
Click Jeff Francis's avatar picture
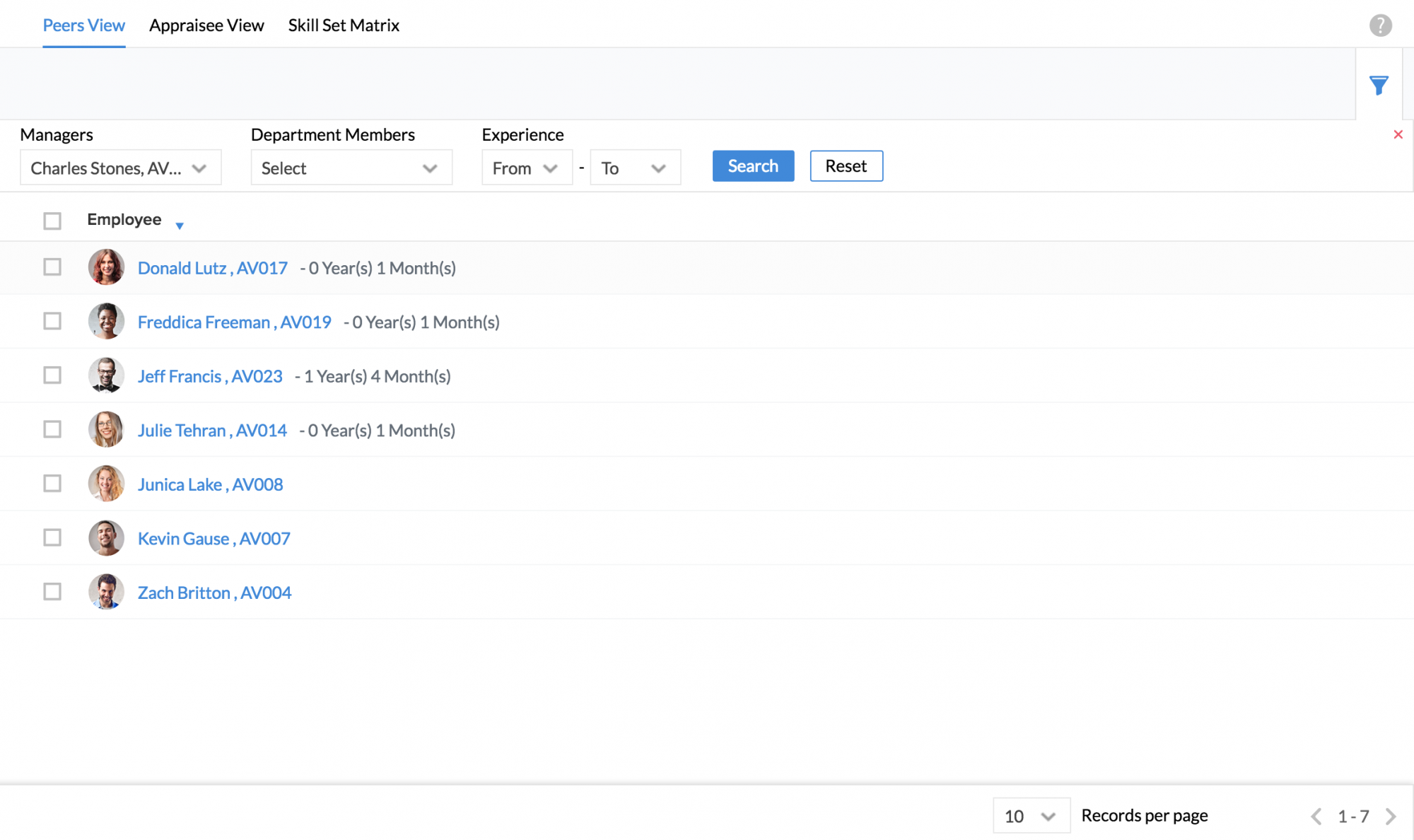pyautogui.click(x=106, y=375)
